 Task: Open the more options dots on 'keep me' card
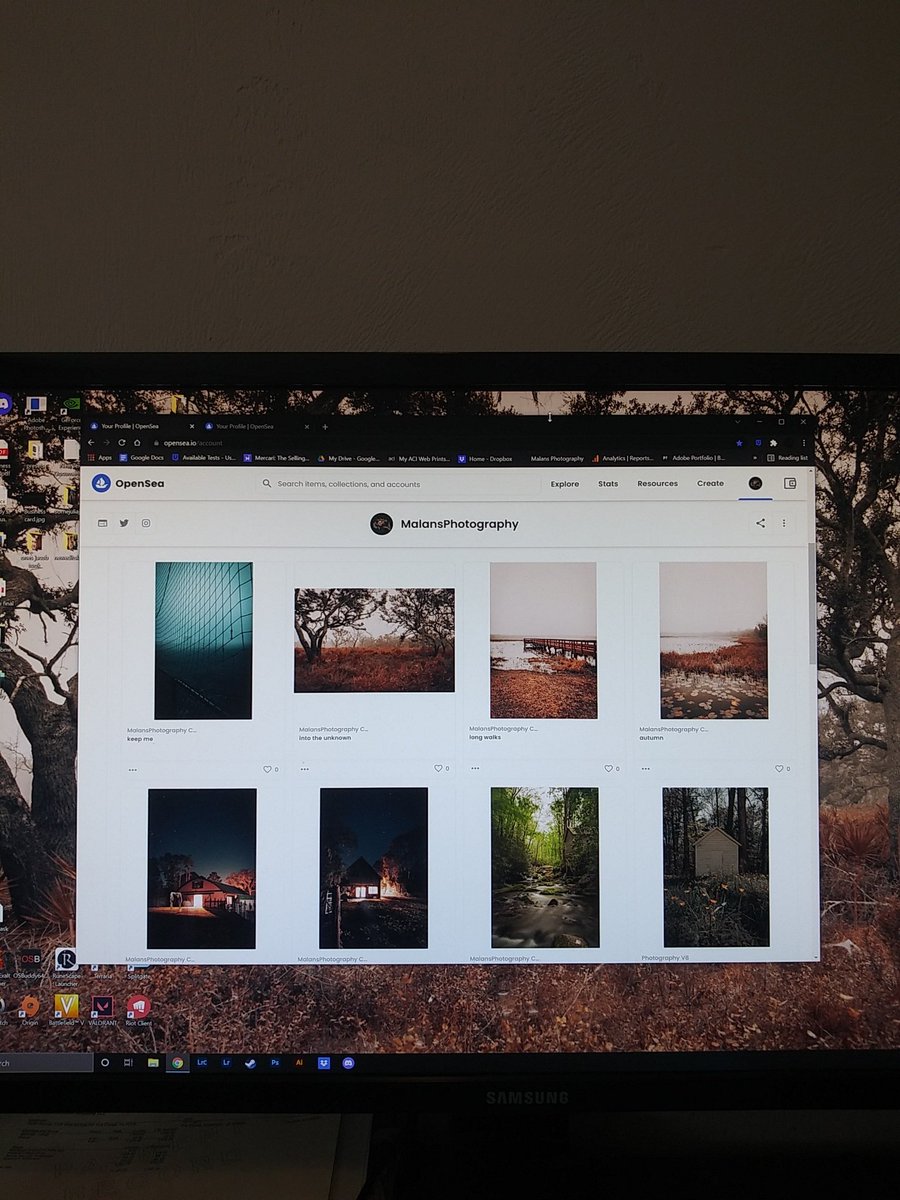[133, 770]
